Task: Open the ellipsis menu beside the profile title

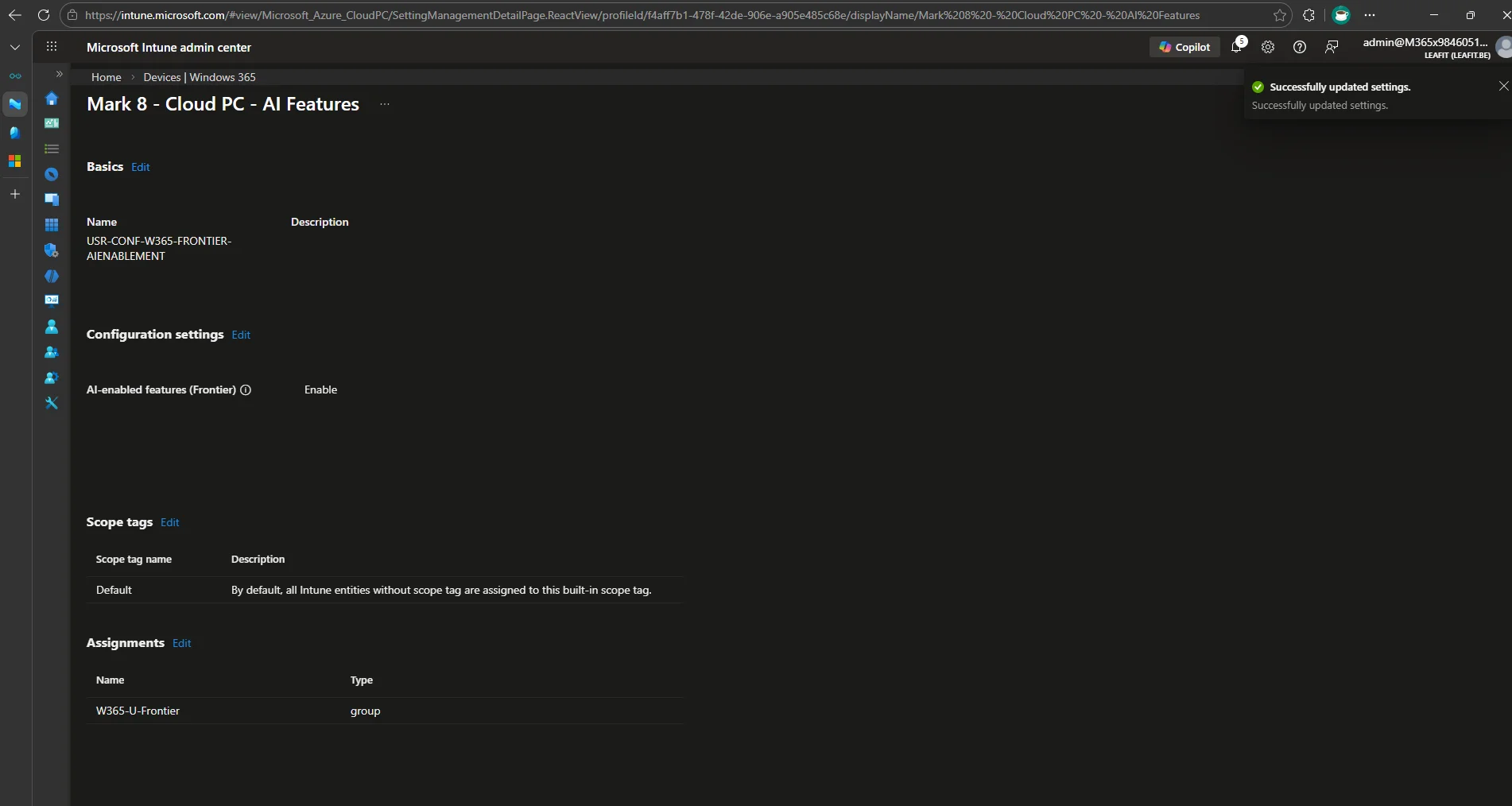Action: pyautogui.click(x=384, y=104)
